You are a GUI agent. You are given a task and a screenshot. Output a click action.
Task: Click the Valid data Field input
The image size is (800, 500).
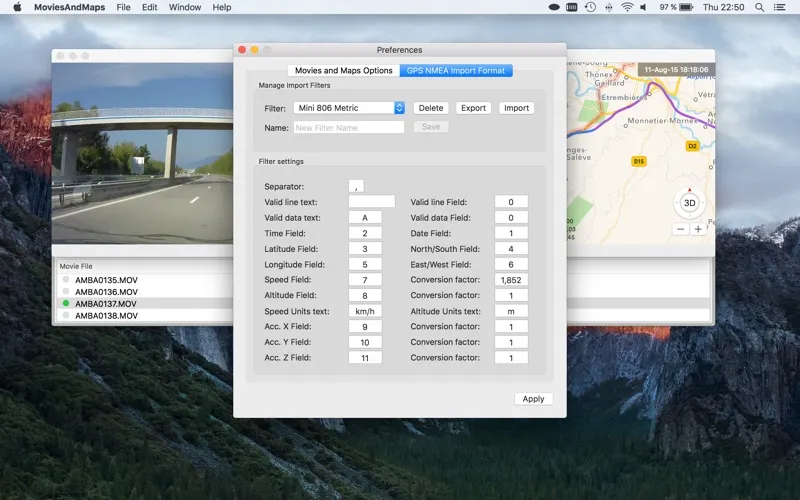(x=511, y=217)
